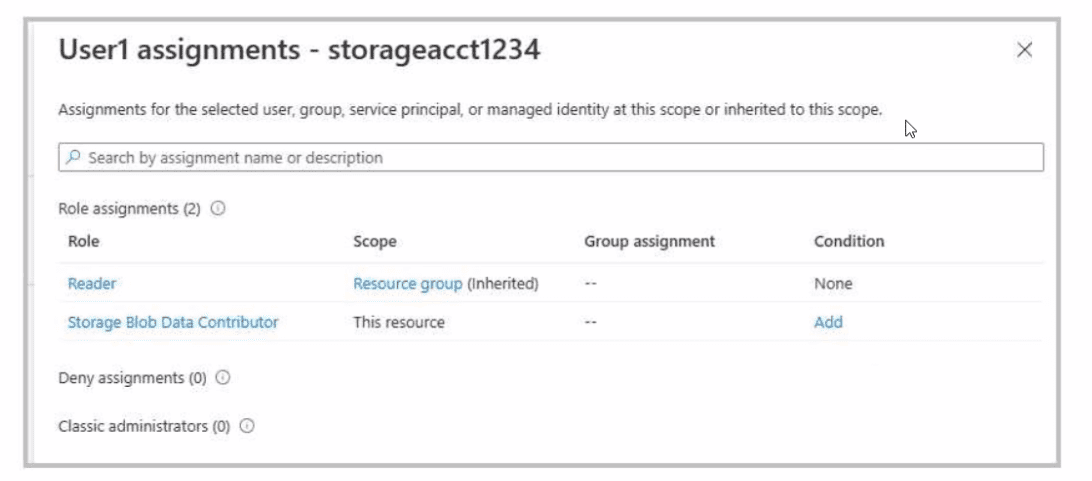Image resolution: width=1092 pixels, height=481 pixels.
Task: Open the Reader role link
Action: point(92,284)
